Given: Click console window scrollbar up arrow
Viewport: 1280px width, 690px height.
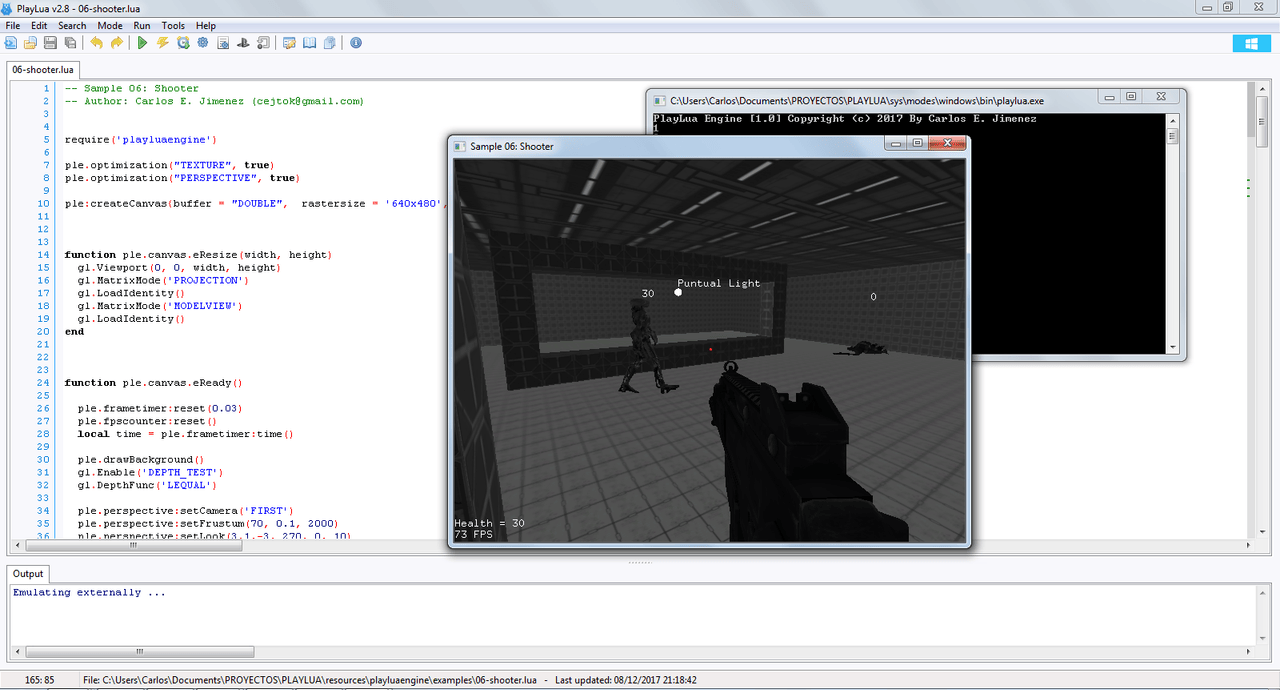Looking at the screenshot, I should [x=1173, y=120].
